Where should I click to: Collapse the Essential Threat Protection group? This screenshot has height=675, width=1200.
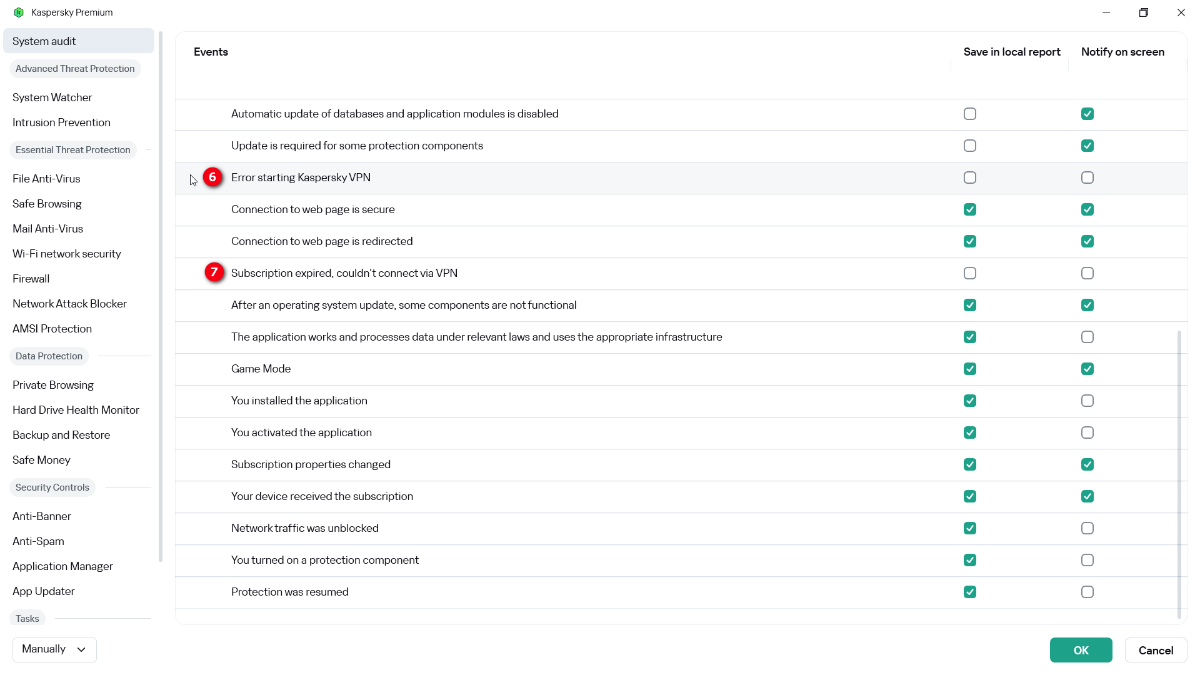(x=73, y=150)
